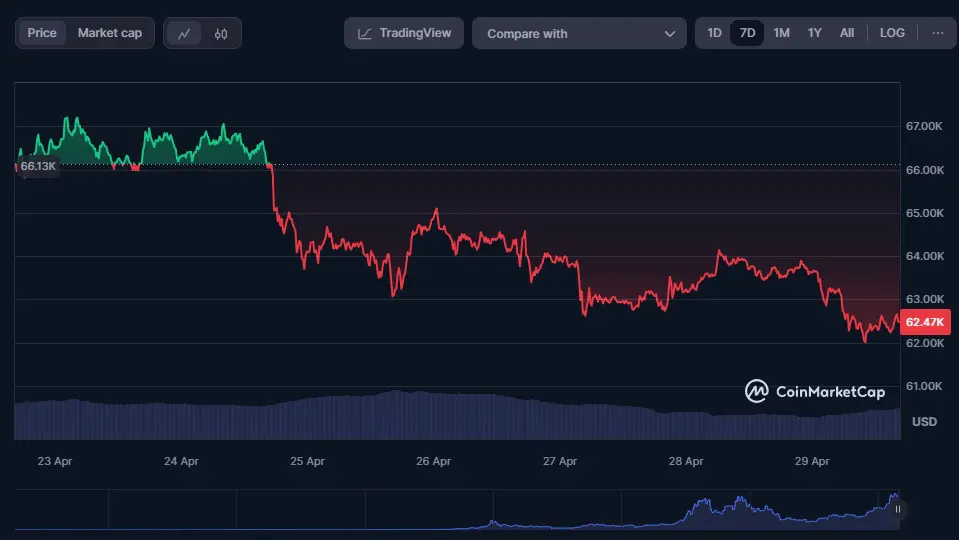Open the TradingView chart

click(x=404, y=33)
